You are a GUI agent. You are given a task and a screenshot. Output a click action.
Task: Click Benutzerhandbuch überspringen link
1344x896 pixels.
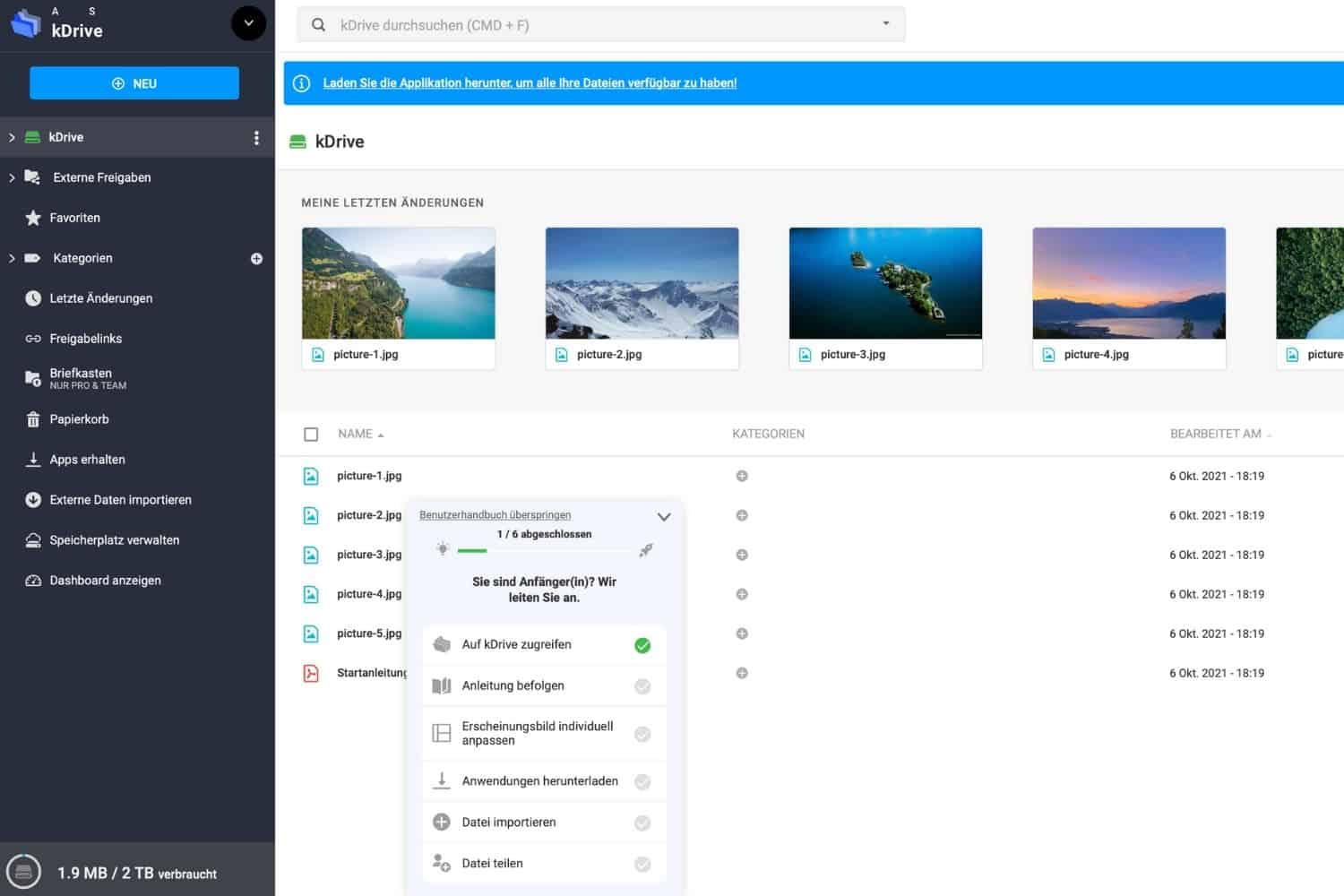click(495, 515)
